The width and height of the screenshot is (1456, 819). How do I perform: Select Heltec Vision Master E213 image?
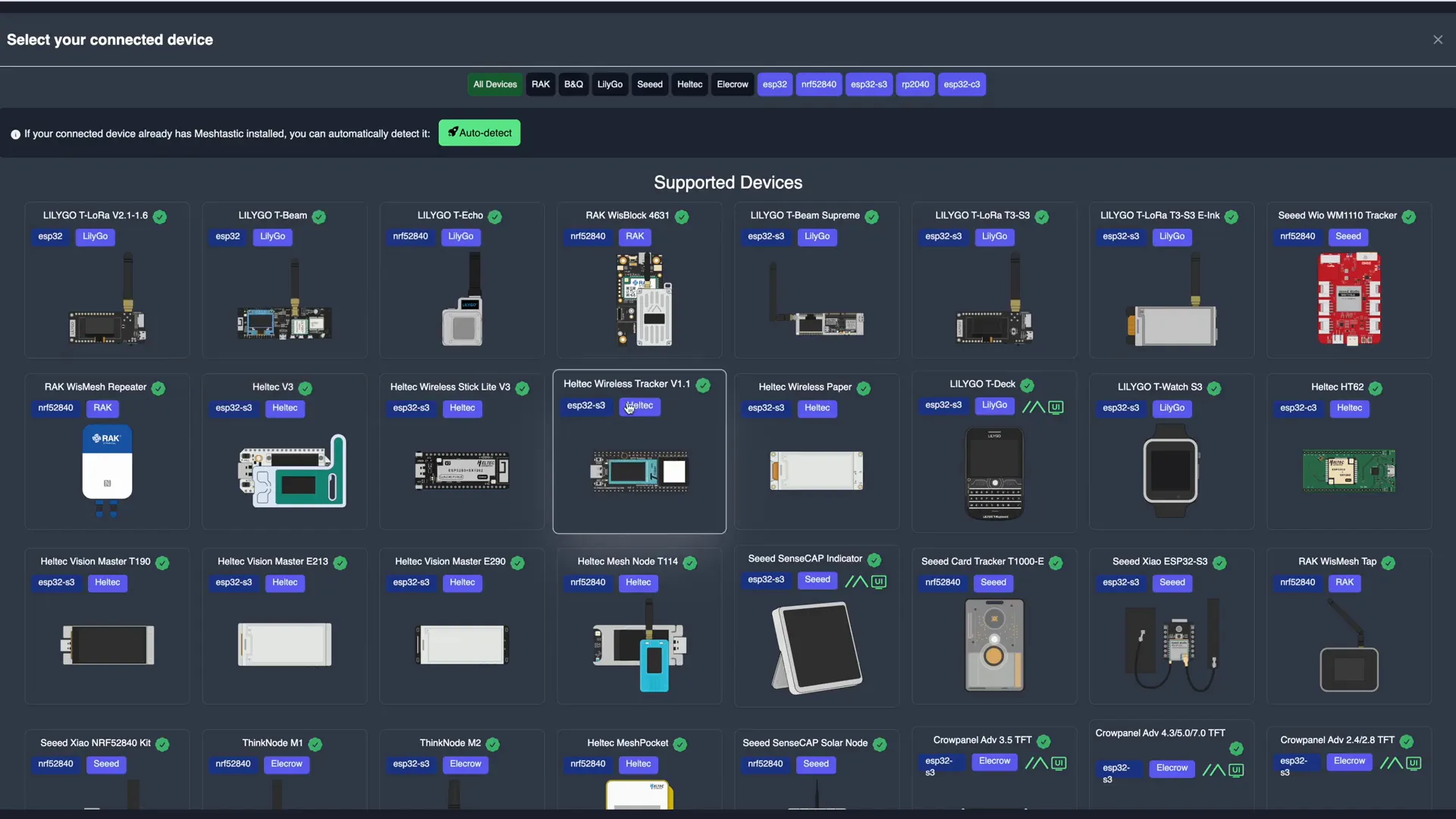[284, 645]
